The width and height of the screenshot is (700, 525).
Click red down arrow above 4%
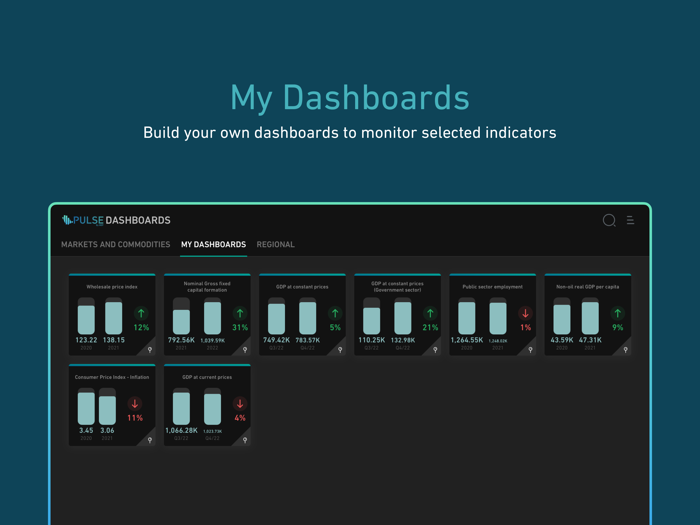(240, 404)
